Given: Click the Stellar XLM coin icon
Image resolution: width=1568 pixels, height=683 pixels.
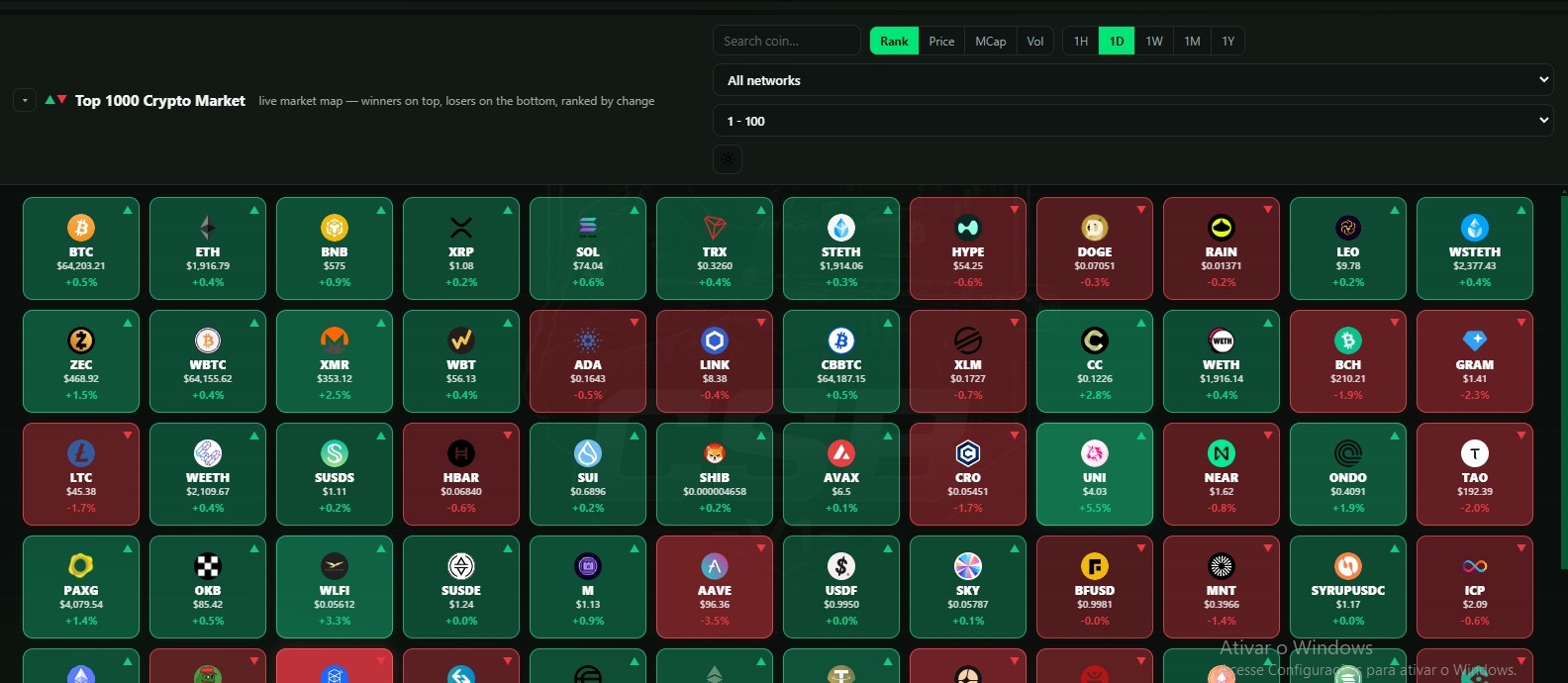Looking at the screenshot, I should click(968, 341).
